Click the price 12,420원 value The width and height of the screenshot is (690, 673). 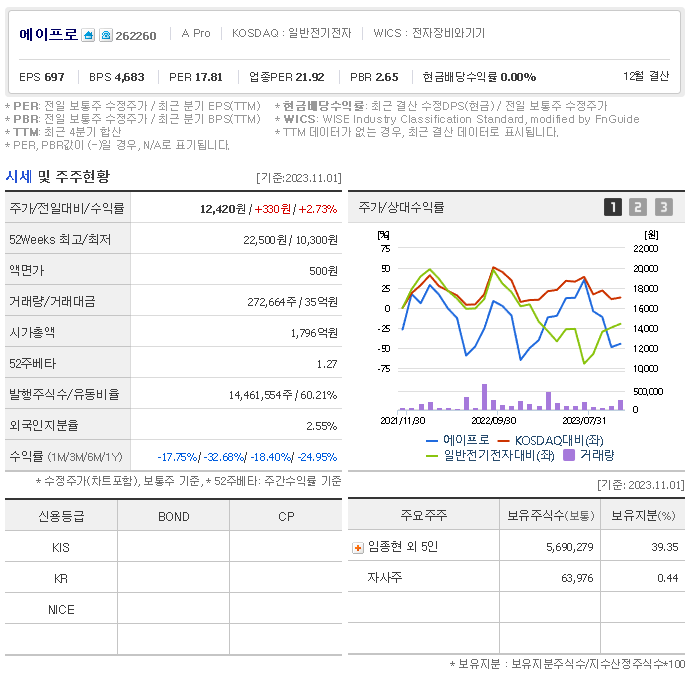point(223,209)
